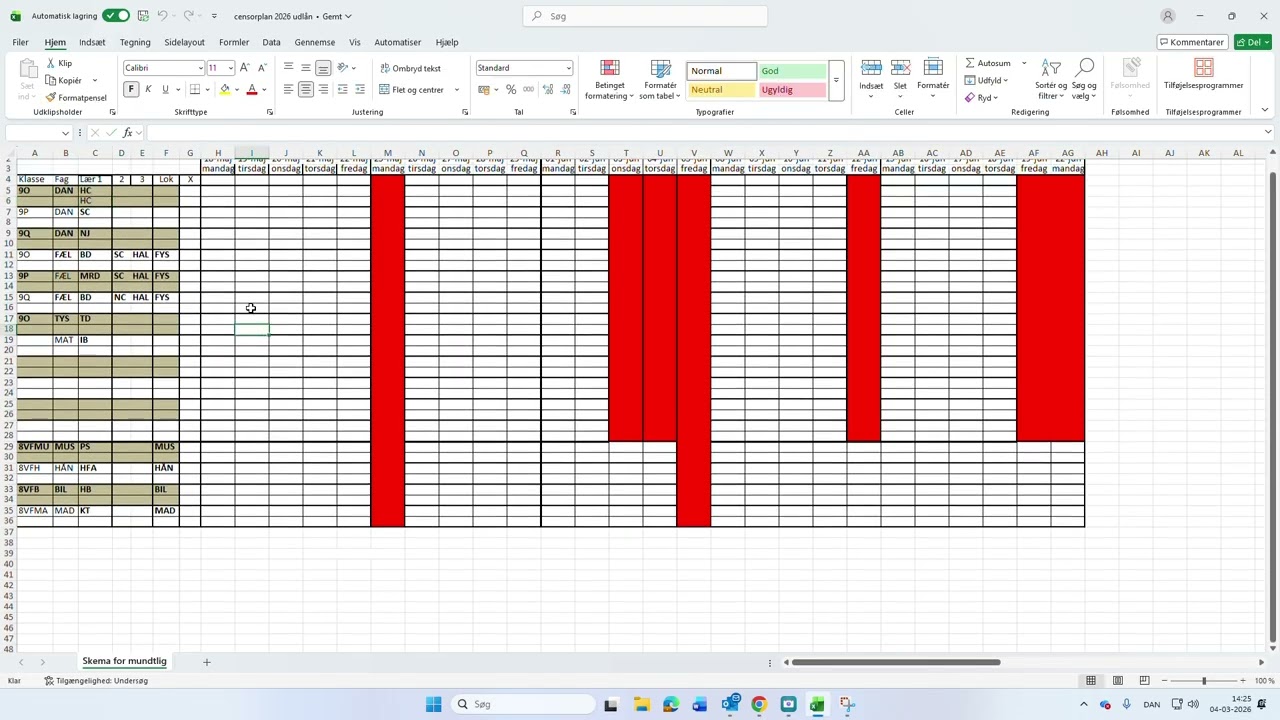Open the Udfyld fill dropdown
Image resolution: width=1280 pixels, height=720 pixels.
[x=987, y=80]
